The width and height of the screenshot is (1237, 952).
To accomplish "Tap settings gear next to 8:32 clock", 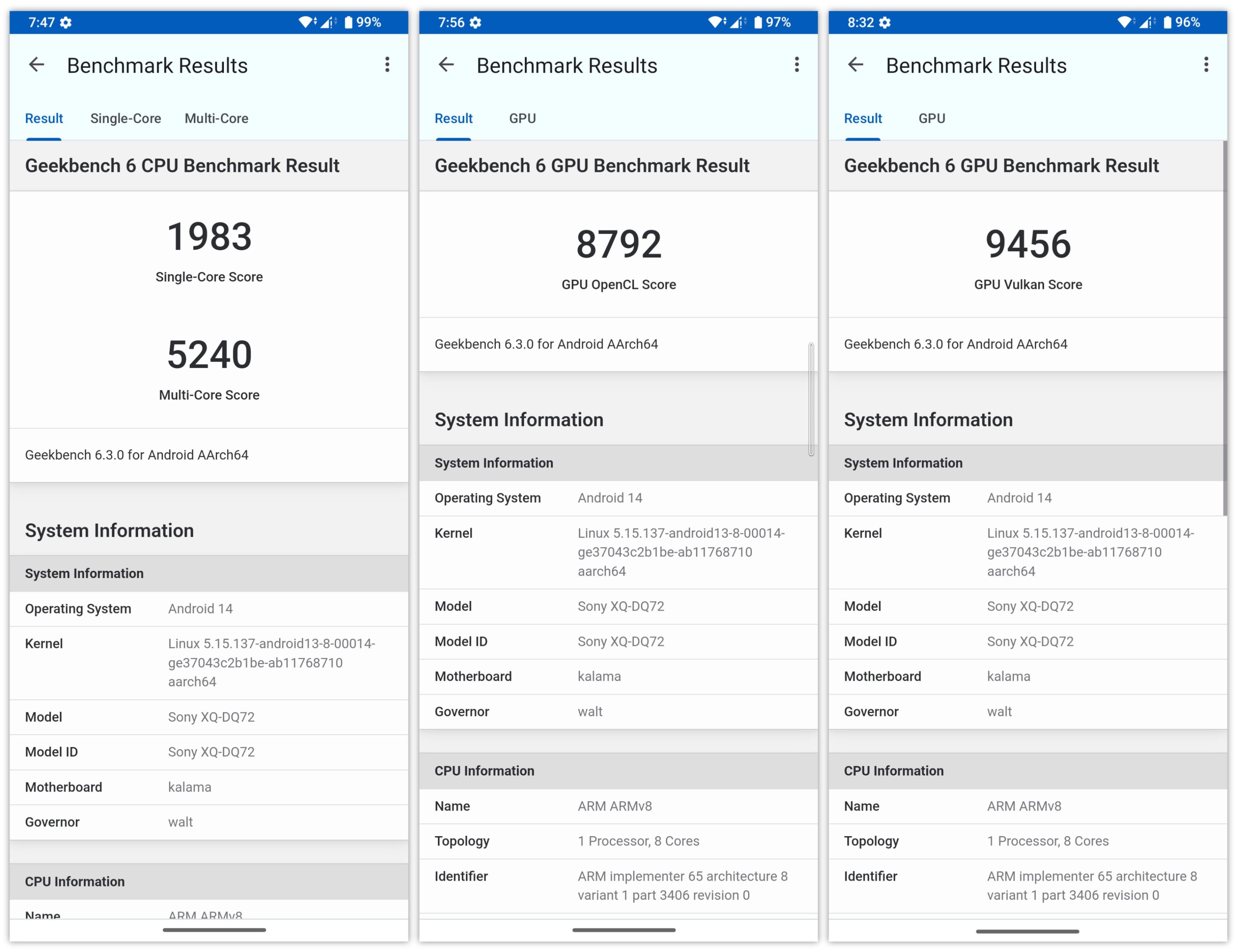I will (885, 23).
